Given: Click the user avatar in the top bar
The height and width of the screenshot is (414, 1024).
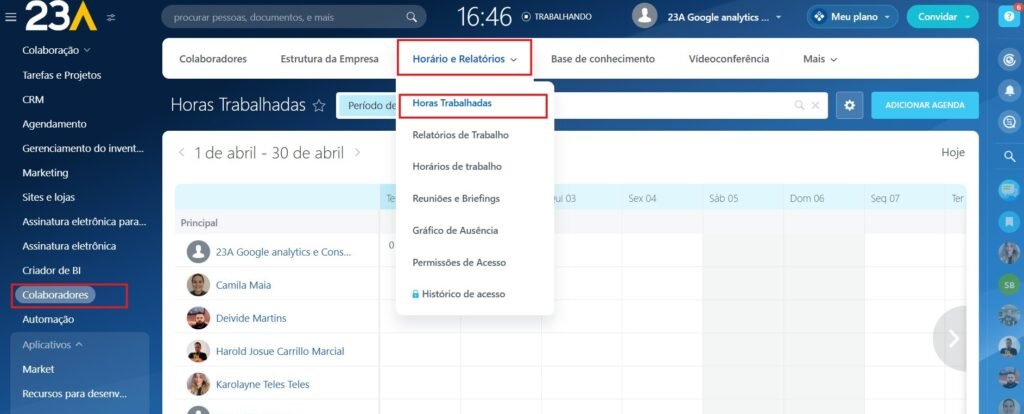Looking at the screenshot, I should (x=645, y=16).
